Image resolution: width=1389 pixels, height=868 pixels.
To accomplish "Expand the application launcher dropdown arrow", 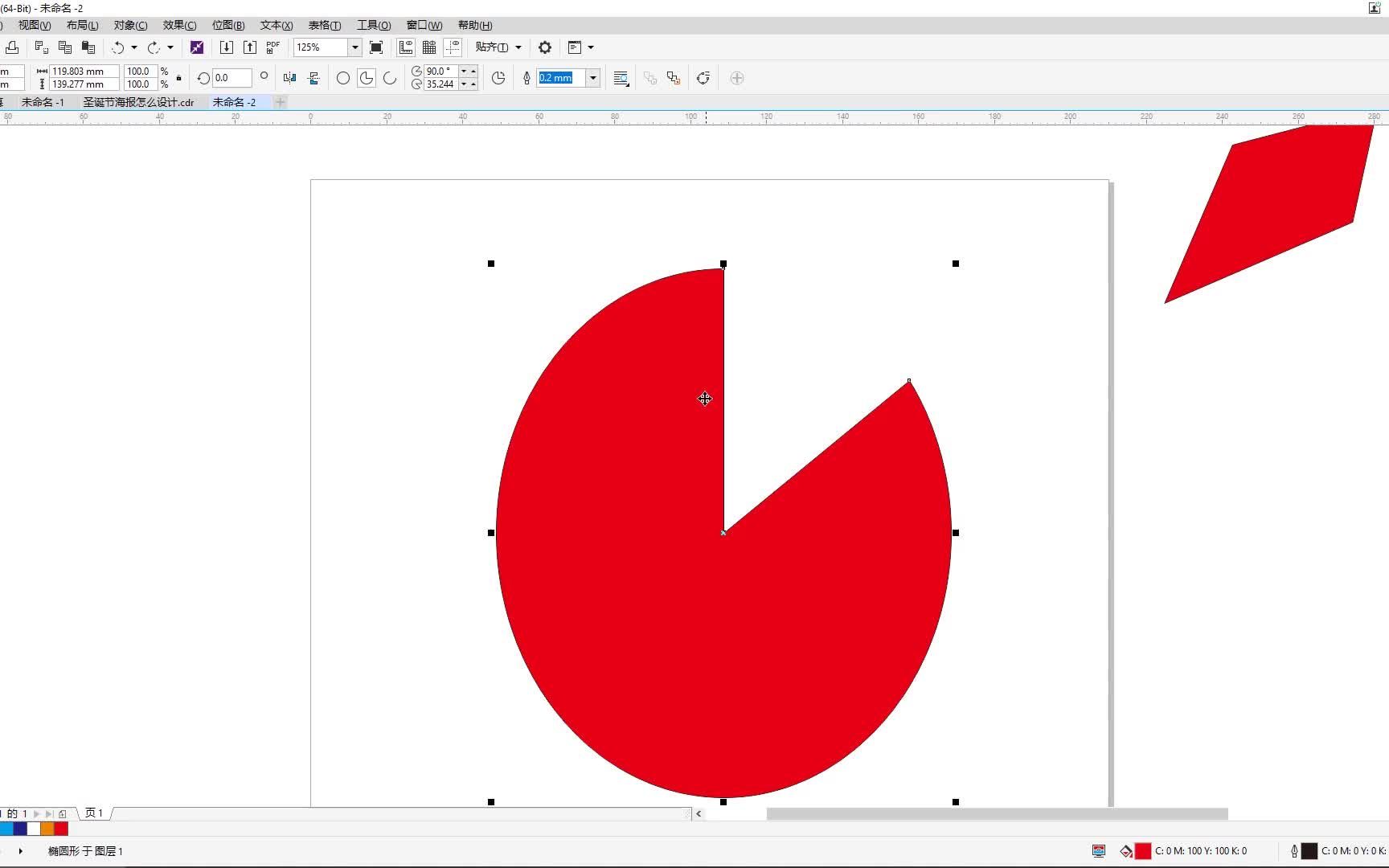I will click(x=591, y=47).
